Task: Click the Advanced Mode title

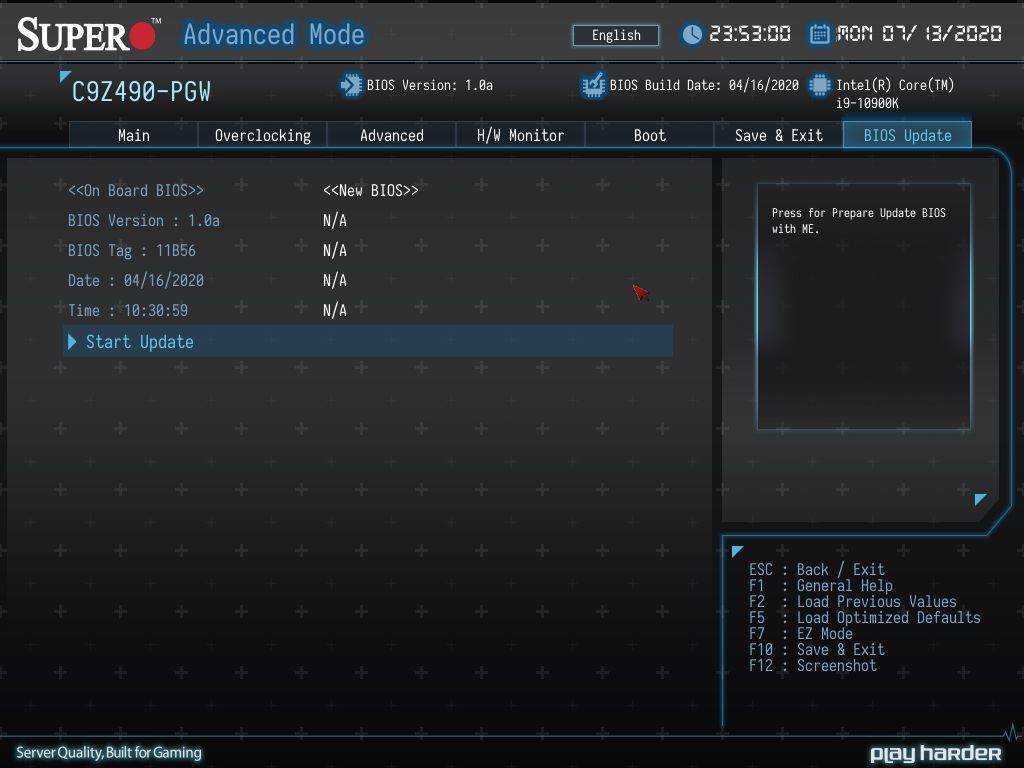Action: pyautogui.click(x=274, y=35)
